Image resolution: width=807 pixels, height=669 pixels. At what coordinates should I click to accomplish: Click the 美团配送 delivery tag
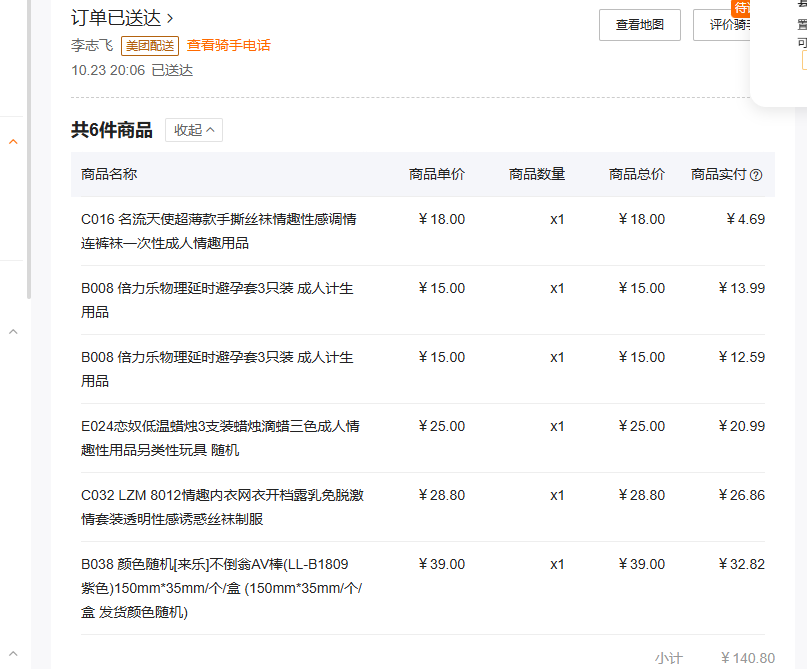click(150, 45)
